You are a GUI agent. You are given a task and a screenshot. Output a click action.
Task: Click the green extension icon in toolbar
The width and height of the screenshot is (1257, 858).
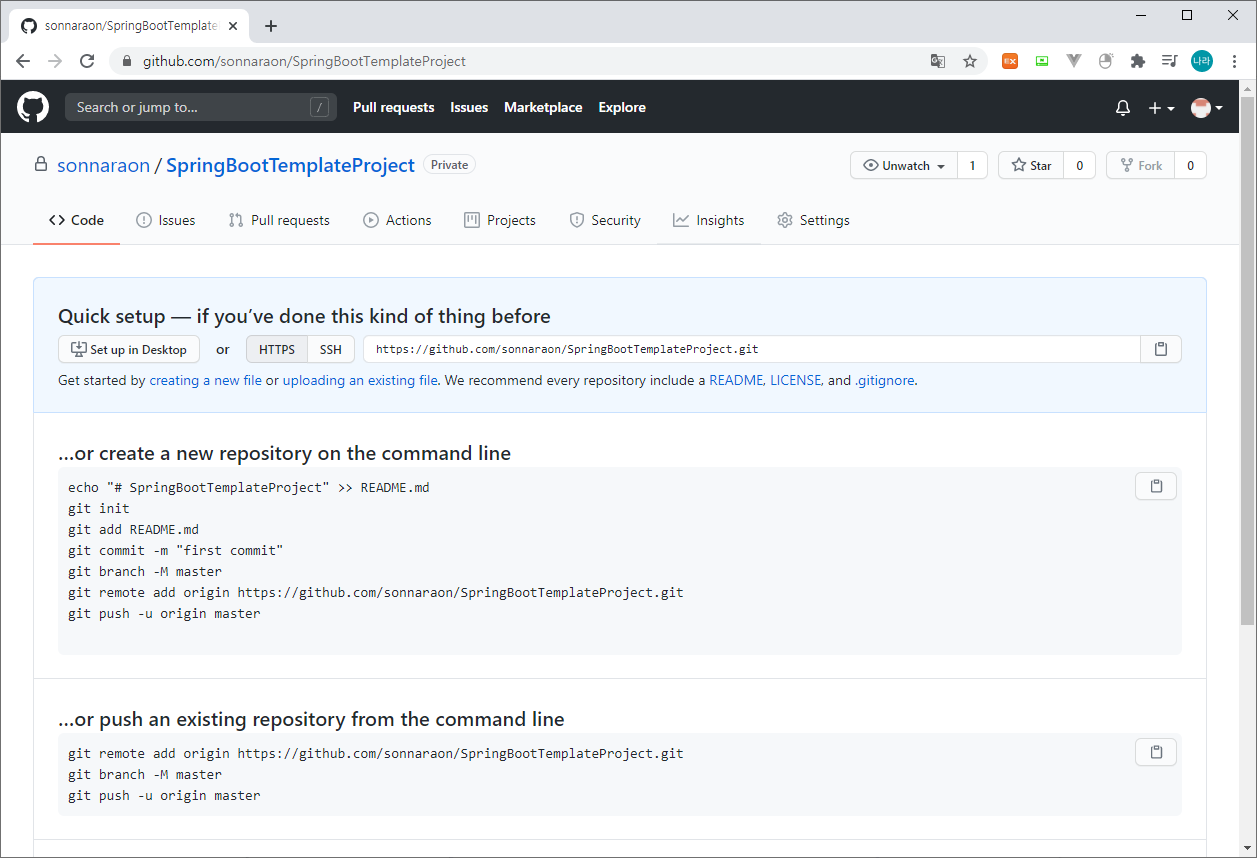(x=1042, y=61)
